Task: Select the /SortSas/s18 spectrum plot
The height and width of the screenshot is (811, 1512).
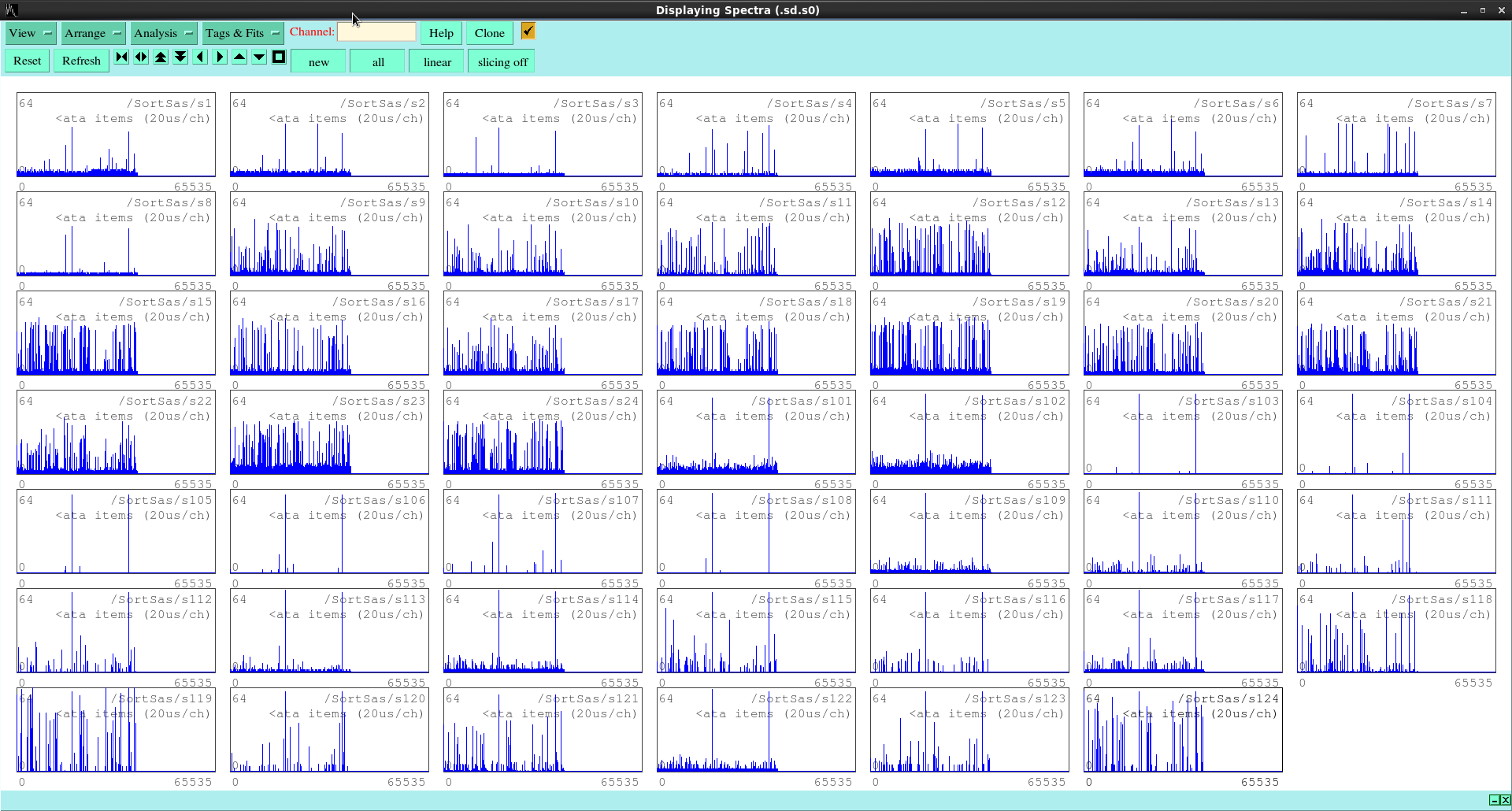Action: point(756,333)
